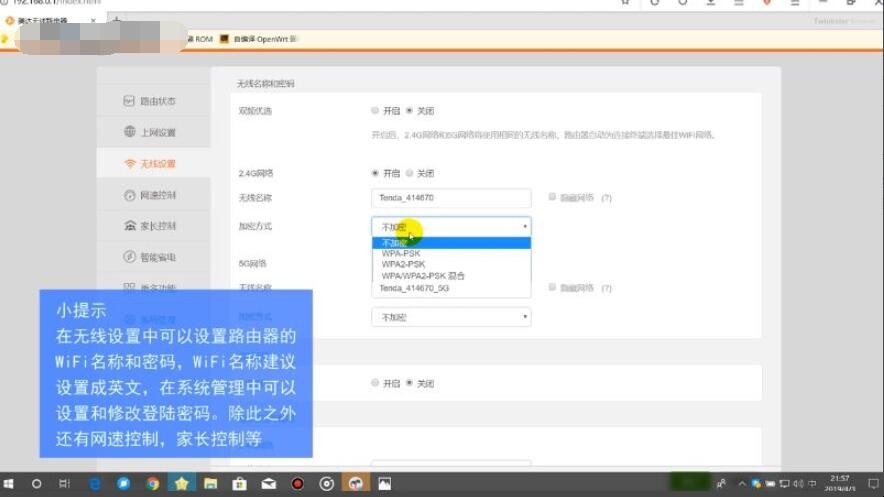Select 关闭 radio in the lower section
The image size is (884, 497).
click(409, 383)
